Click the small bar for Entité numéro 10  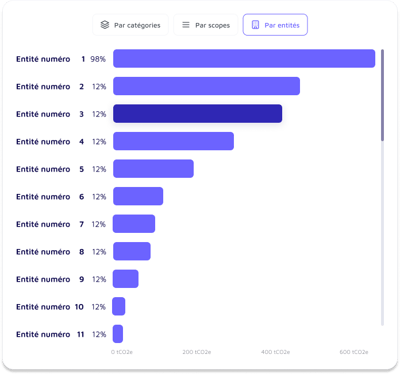[119, 306]
